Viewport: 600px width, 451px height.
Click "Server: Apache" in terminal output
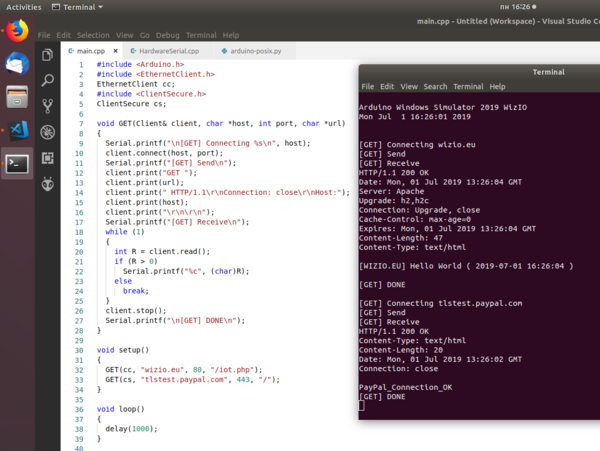(x=391, y=191)
